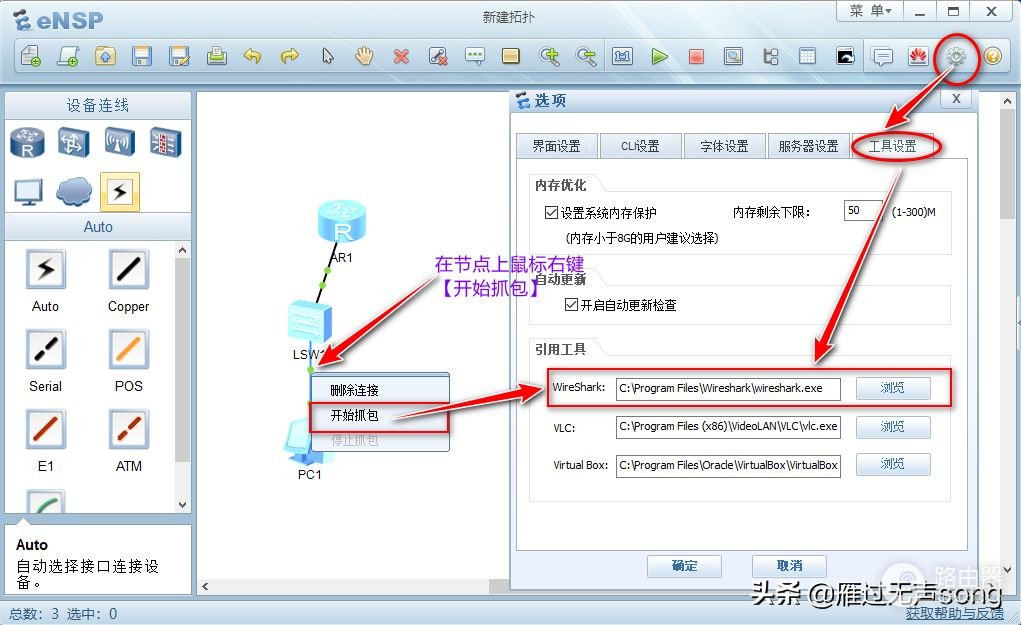Select the WLAN device category
Screen dimensions: 1021x625
[120, 143]
